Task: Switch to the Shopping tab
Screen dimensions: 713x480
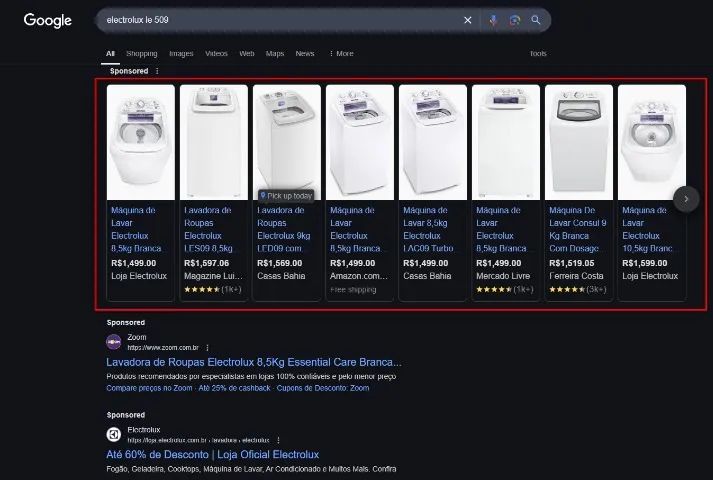Action: [141, 53]
